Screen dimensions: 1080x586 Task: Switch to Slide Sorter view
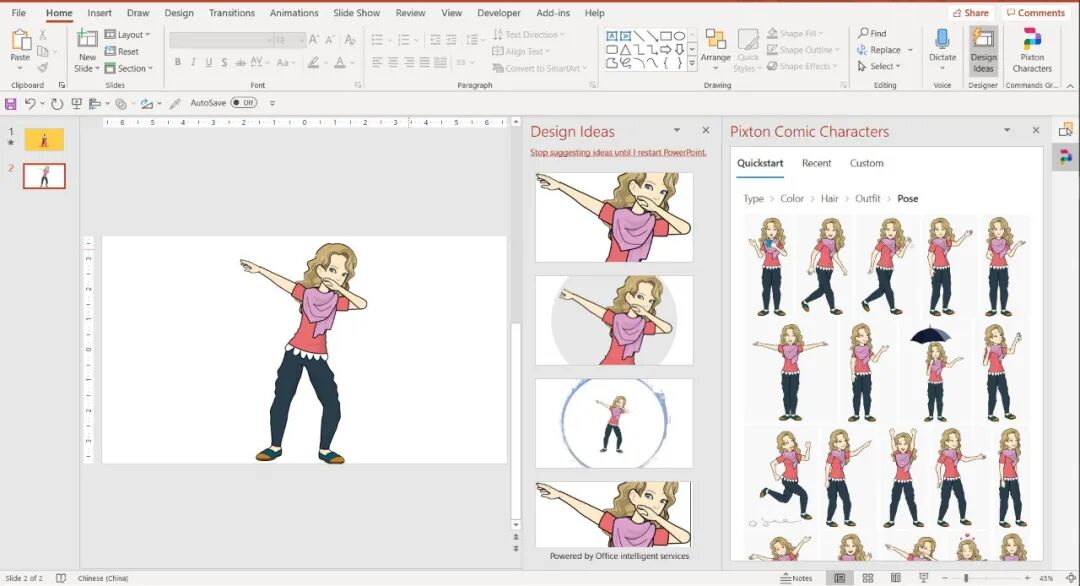(868, 578)
